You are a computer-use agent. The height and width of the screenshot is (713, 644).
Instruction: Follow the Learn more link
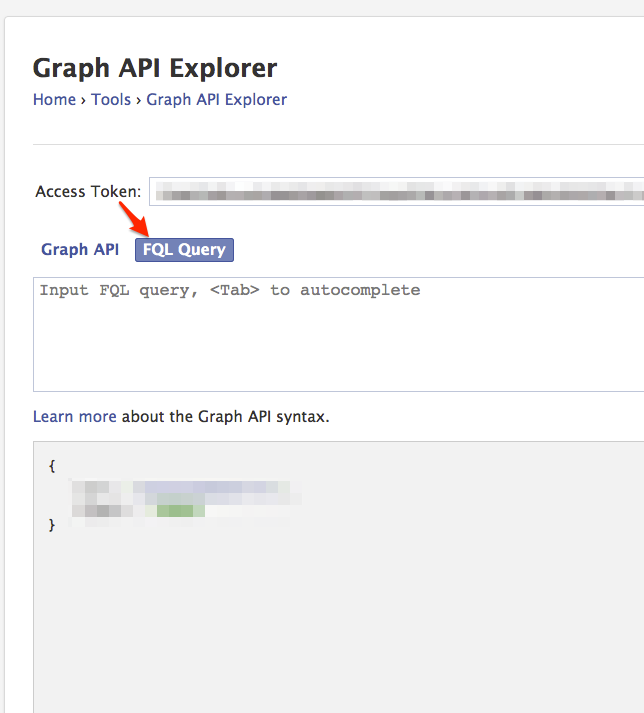(75, 417)
